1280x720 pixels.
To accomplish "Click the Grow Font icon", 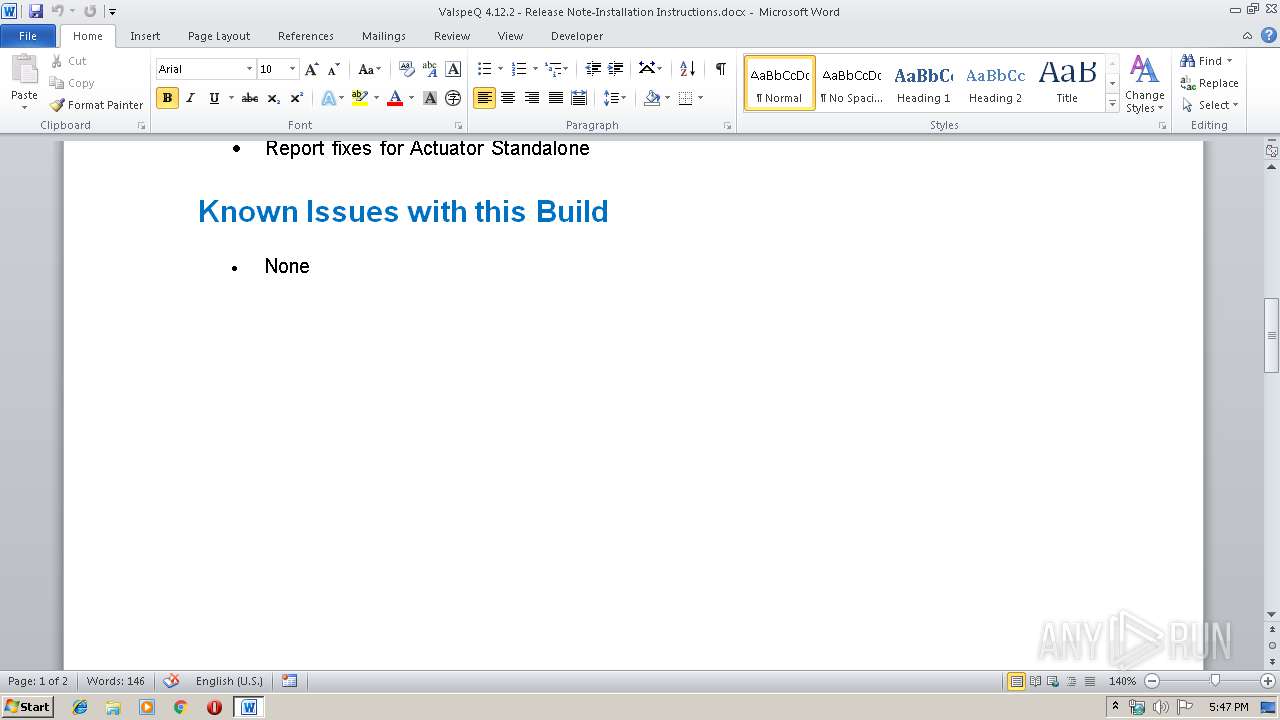I will click(x=312, y=69).
